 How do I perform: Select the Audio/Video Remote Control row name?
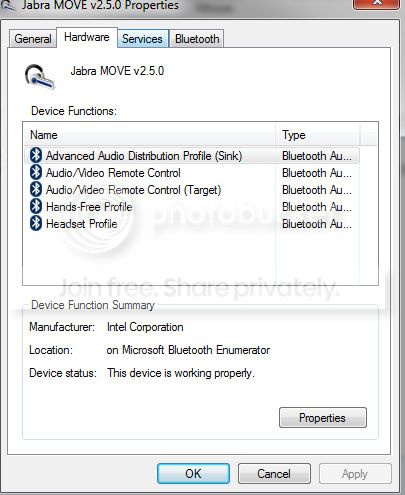pyautogui.click(x=113, y=173)
